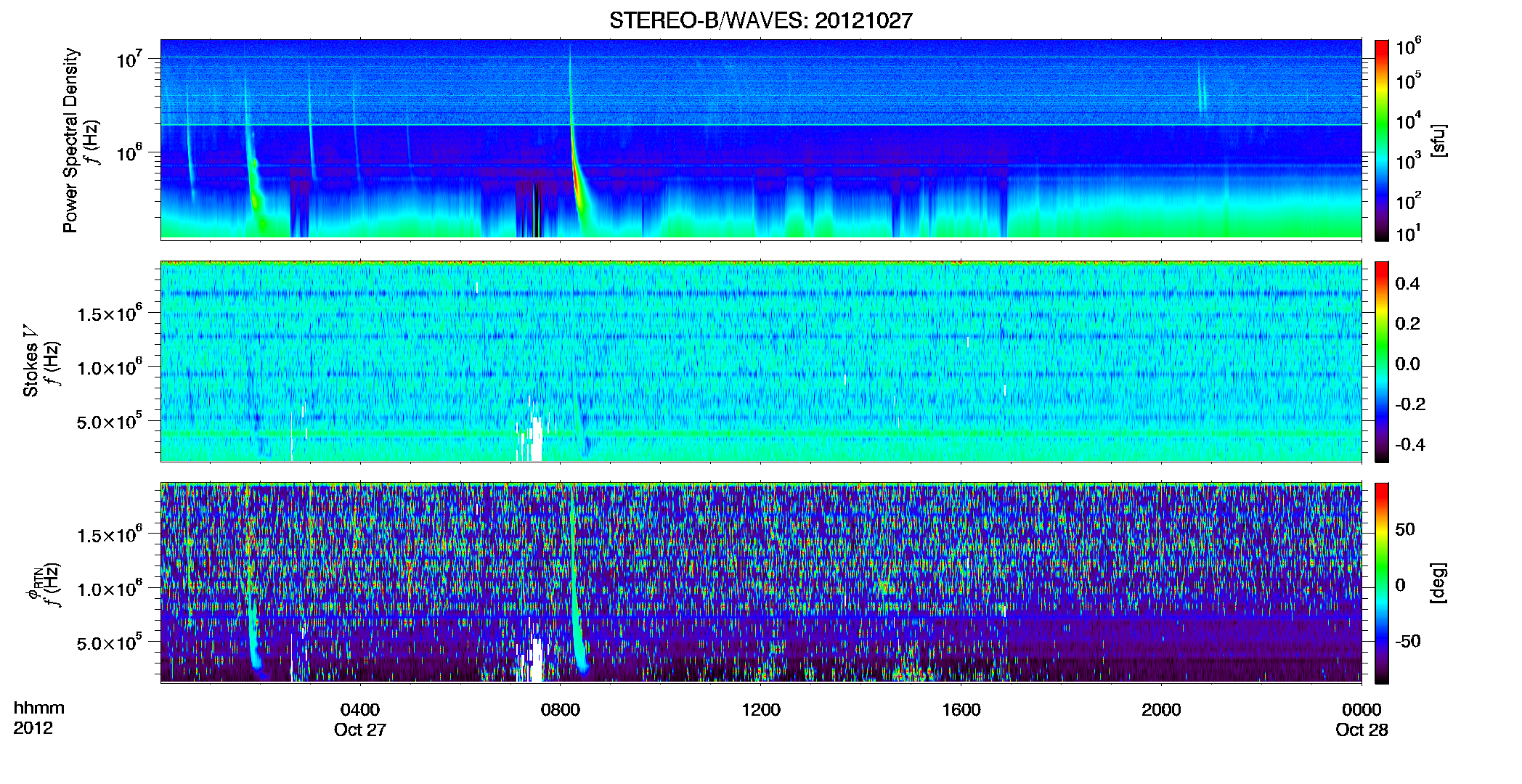Click the 1600 time tick label
Screen dimensions: 1522x784
[x=961, y=710]
